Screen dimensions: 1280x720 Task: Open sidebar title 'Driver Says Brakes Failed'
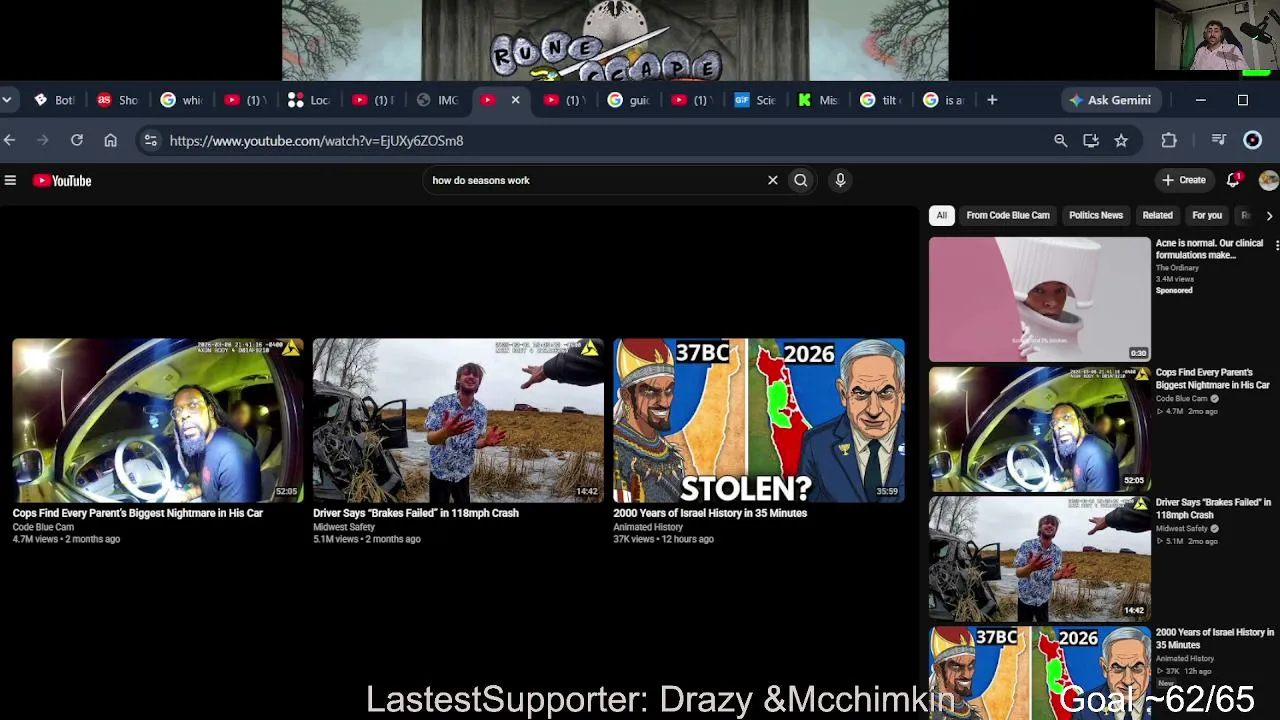1213,509
